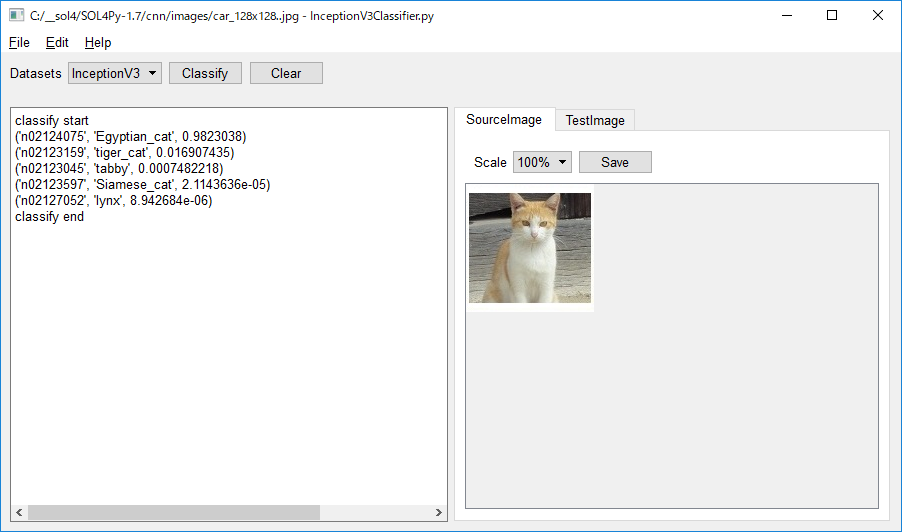This screenshot has height=532, width=902.
Task: Click the scroll left arrow
Action: 19,512
